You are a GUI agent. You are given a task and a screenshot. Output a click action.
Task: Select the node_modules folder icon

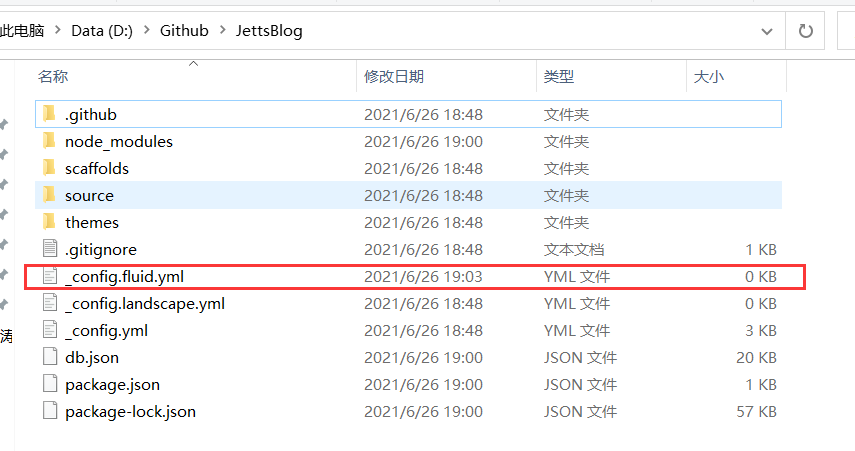pos(50,142)
